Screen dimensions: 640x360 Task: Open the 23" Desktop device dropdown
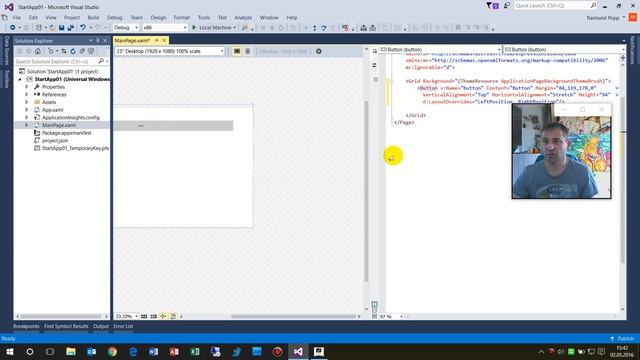pos(170,51)
